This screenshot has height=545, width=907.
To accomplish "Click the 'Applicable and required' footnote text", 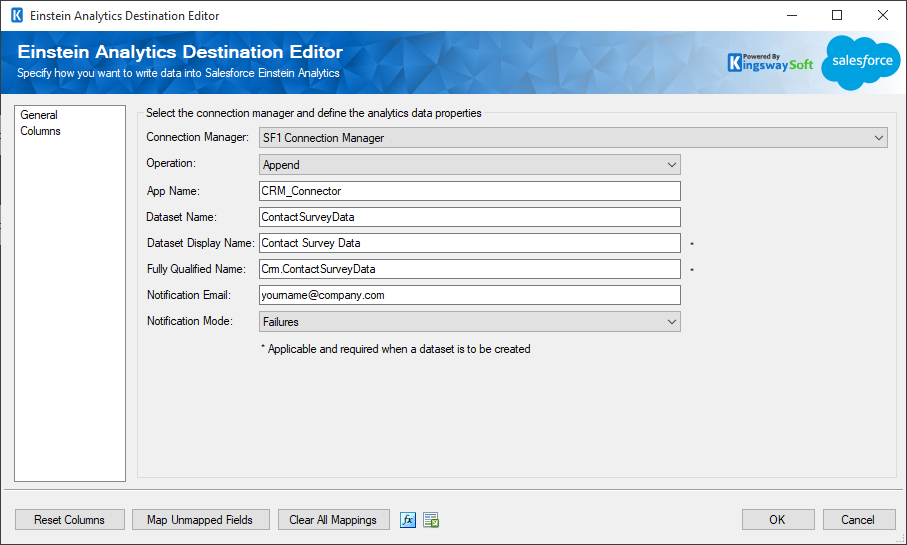I will (x=396, y=349).
